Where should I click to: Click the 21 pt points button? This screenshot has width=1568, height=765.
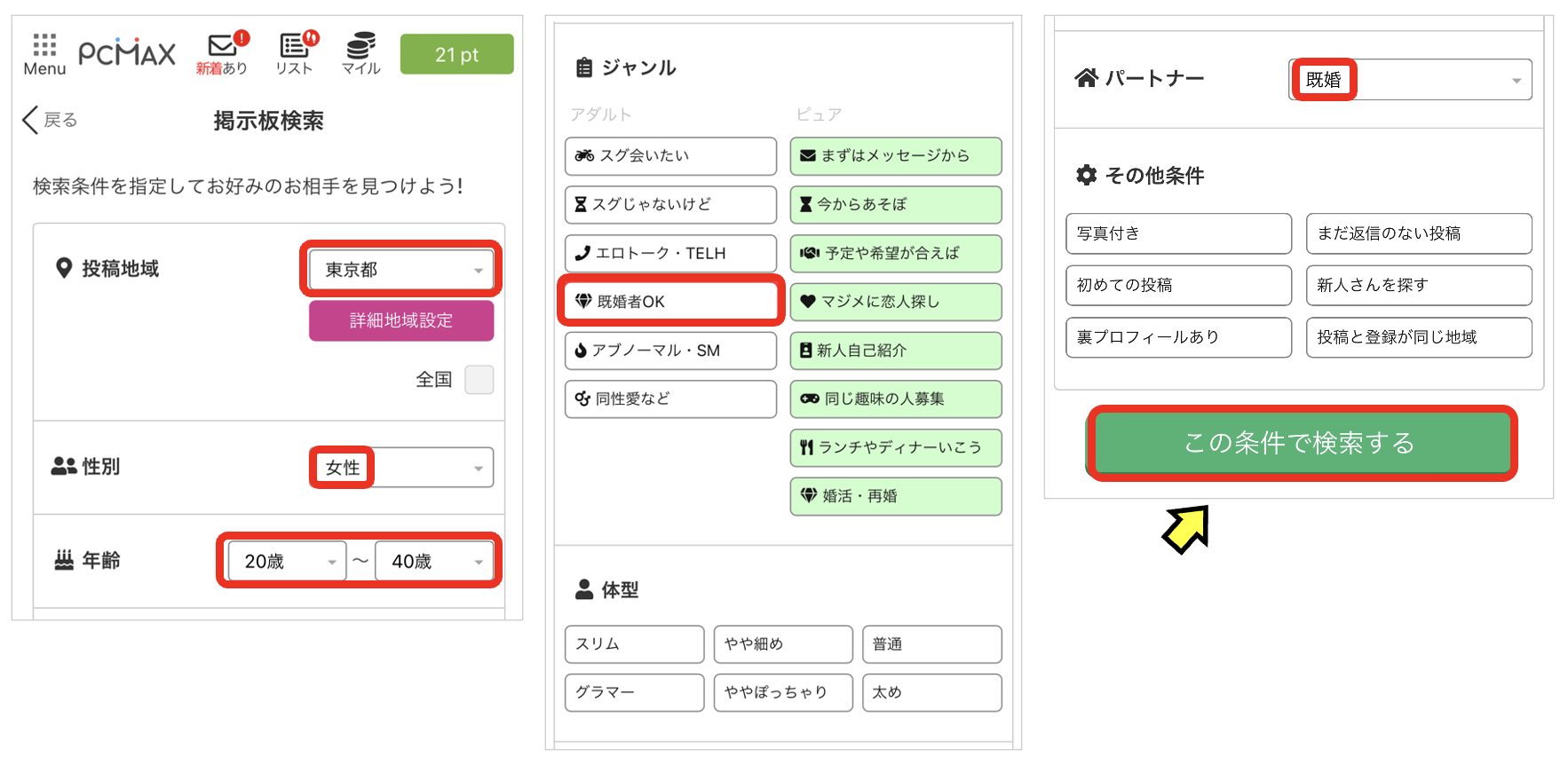456,54
